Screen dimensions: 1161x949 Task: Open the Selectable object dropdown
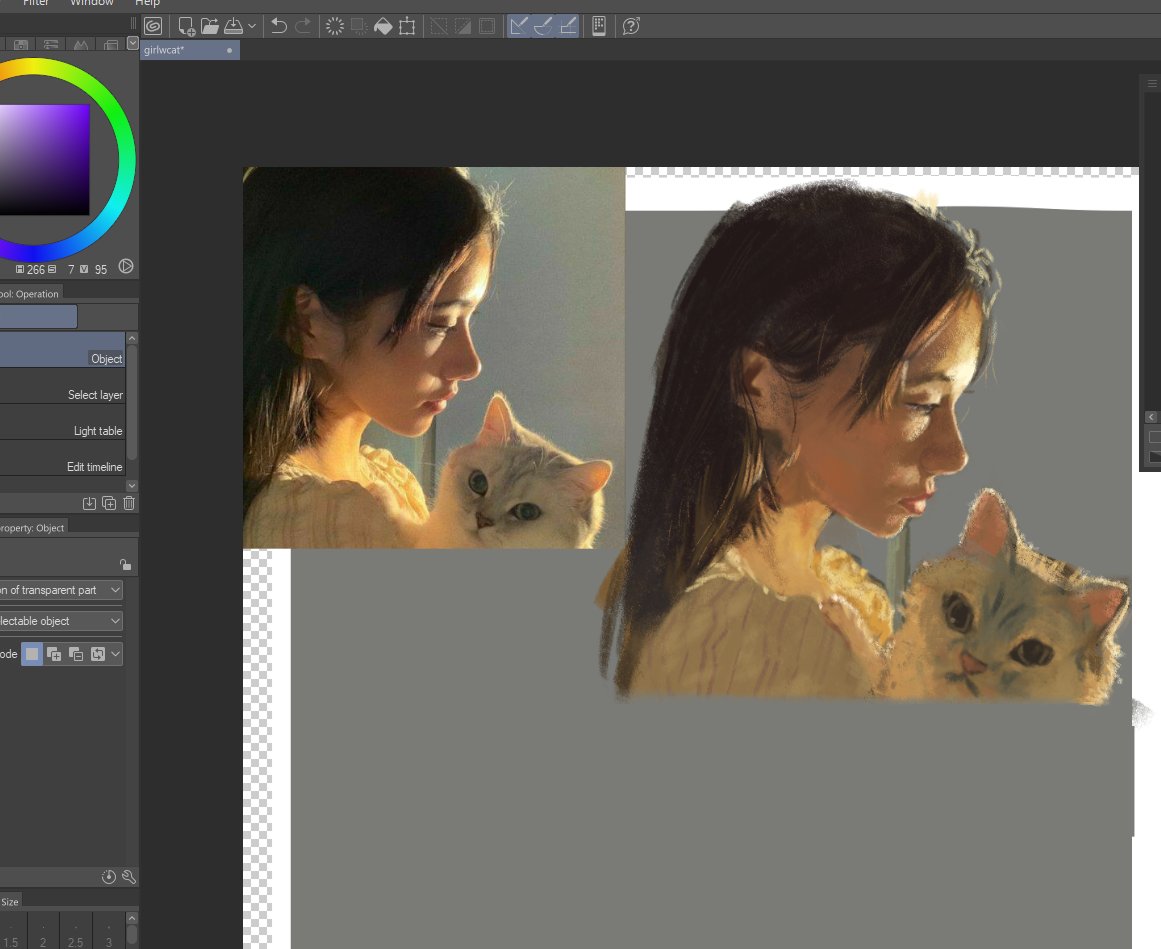[61, 621]
